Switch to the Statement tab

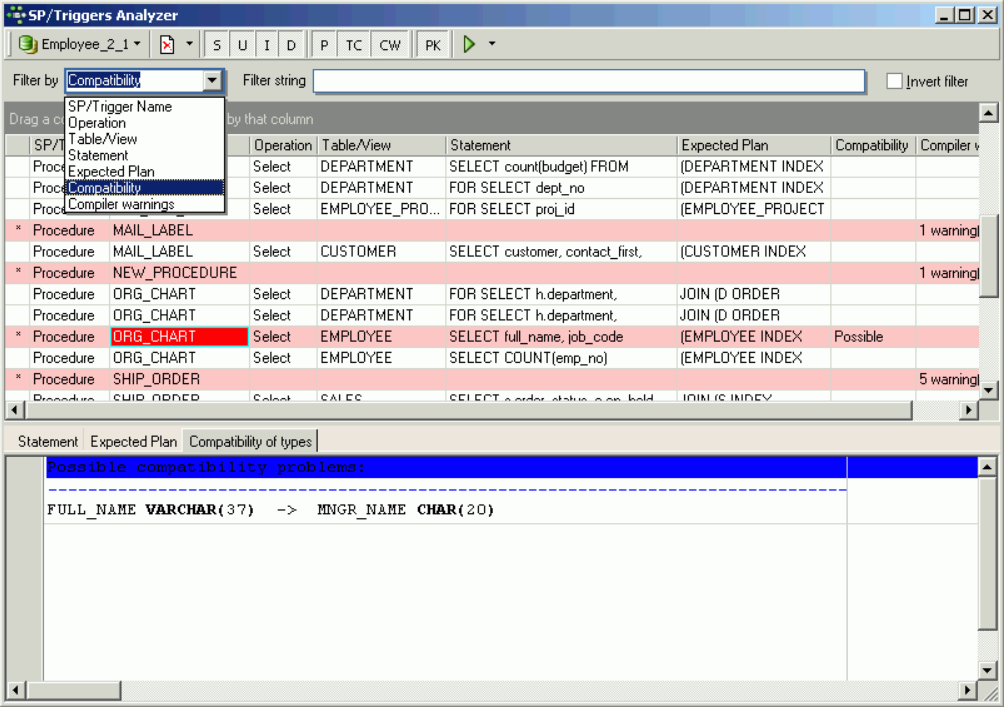48,441
